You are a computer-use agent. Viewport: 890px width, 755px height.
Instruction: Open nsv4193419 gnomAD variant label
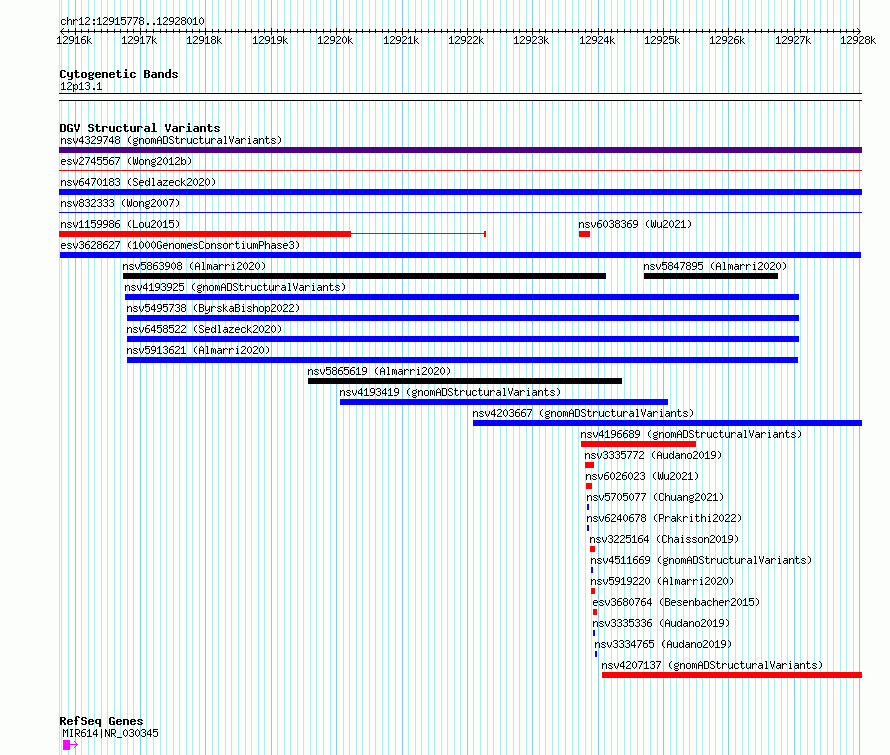(450, 392)
